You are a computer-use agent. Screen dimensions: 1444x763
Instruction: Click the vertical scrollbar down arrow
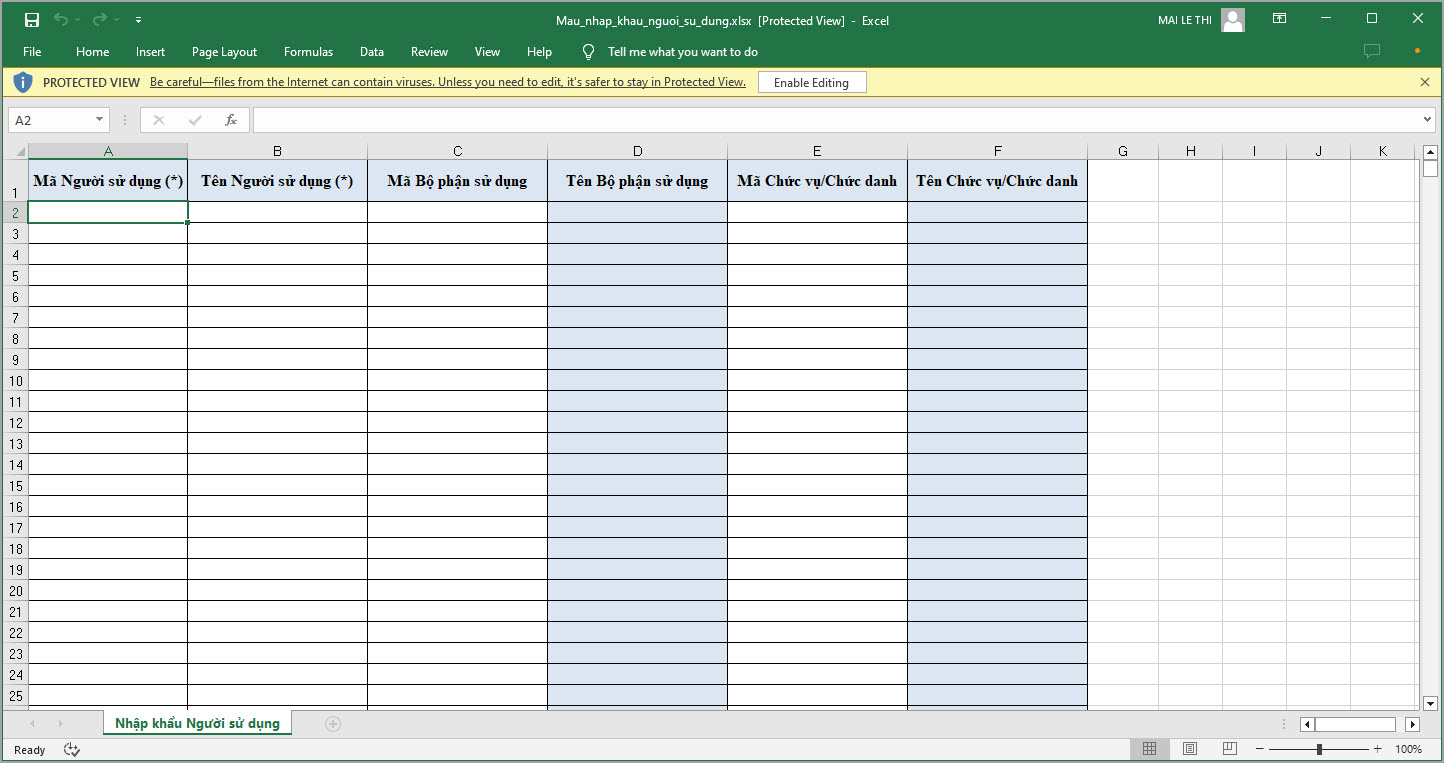point(1430,703)
